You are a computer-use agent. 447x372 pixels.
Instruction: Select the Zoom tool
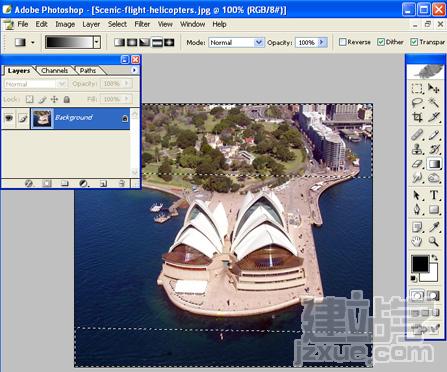point(434,241)
